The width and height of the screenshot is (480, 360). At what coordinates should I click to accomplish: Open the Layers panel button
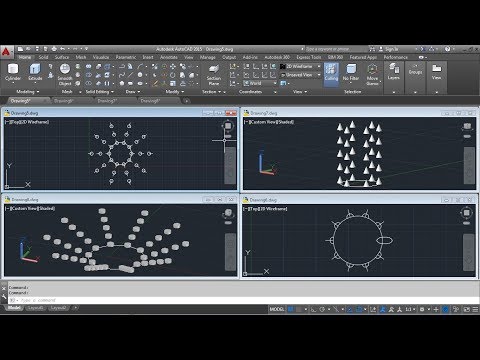[394, 72]
